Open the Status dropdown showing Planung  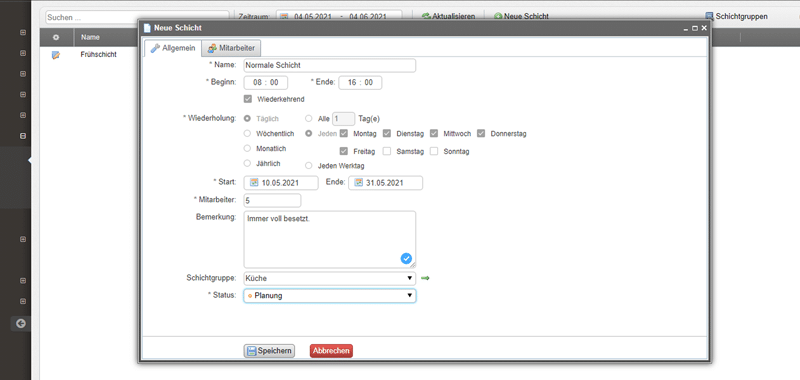(330, 295)
